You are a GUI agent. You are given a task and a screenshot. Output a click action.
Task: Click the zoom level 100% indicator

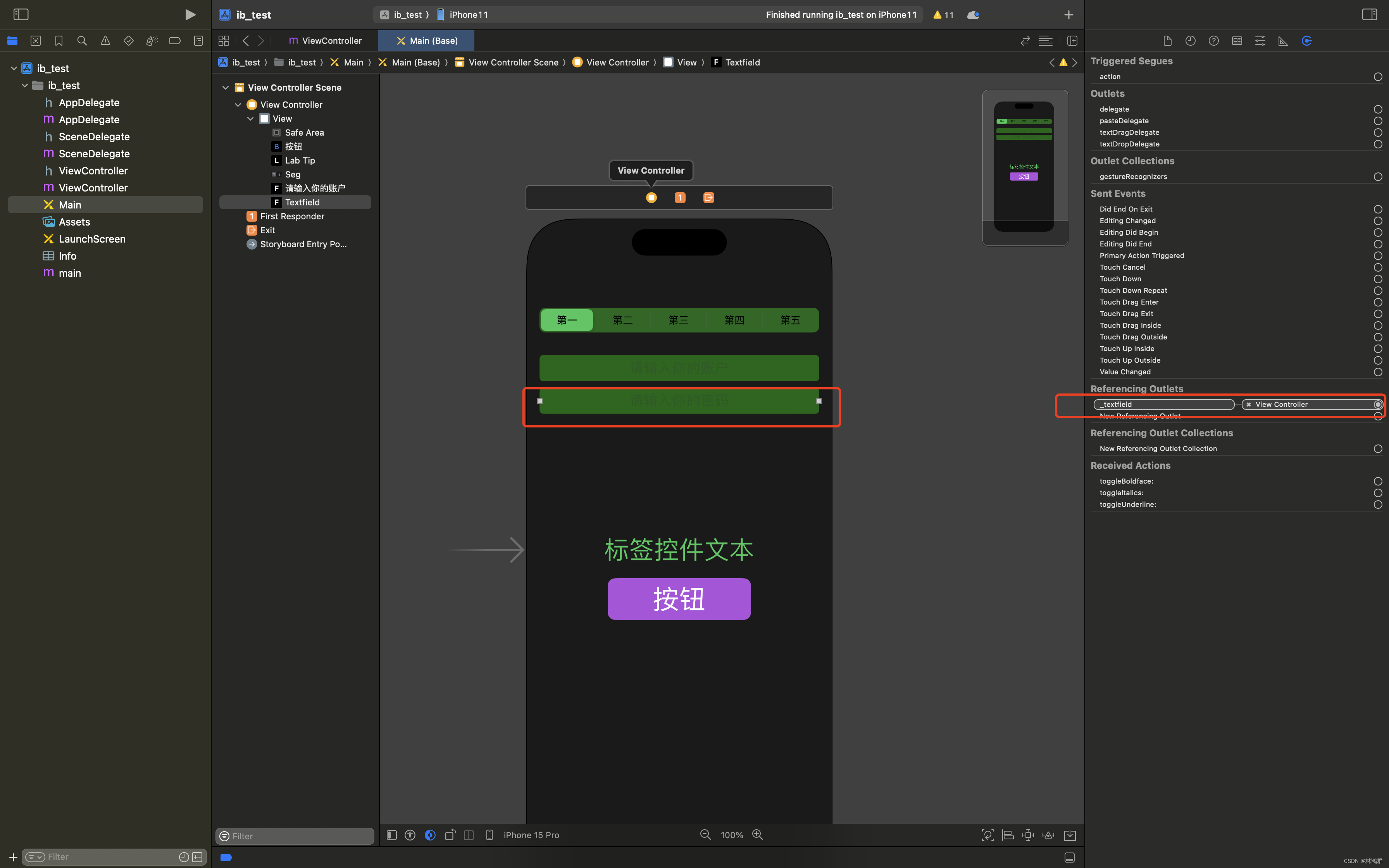(x=731, y=835)
